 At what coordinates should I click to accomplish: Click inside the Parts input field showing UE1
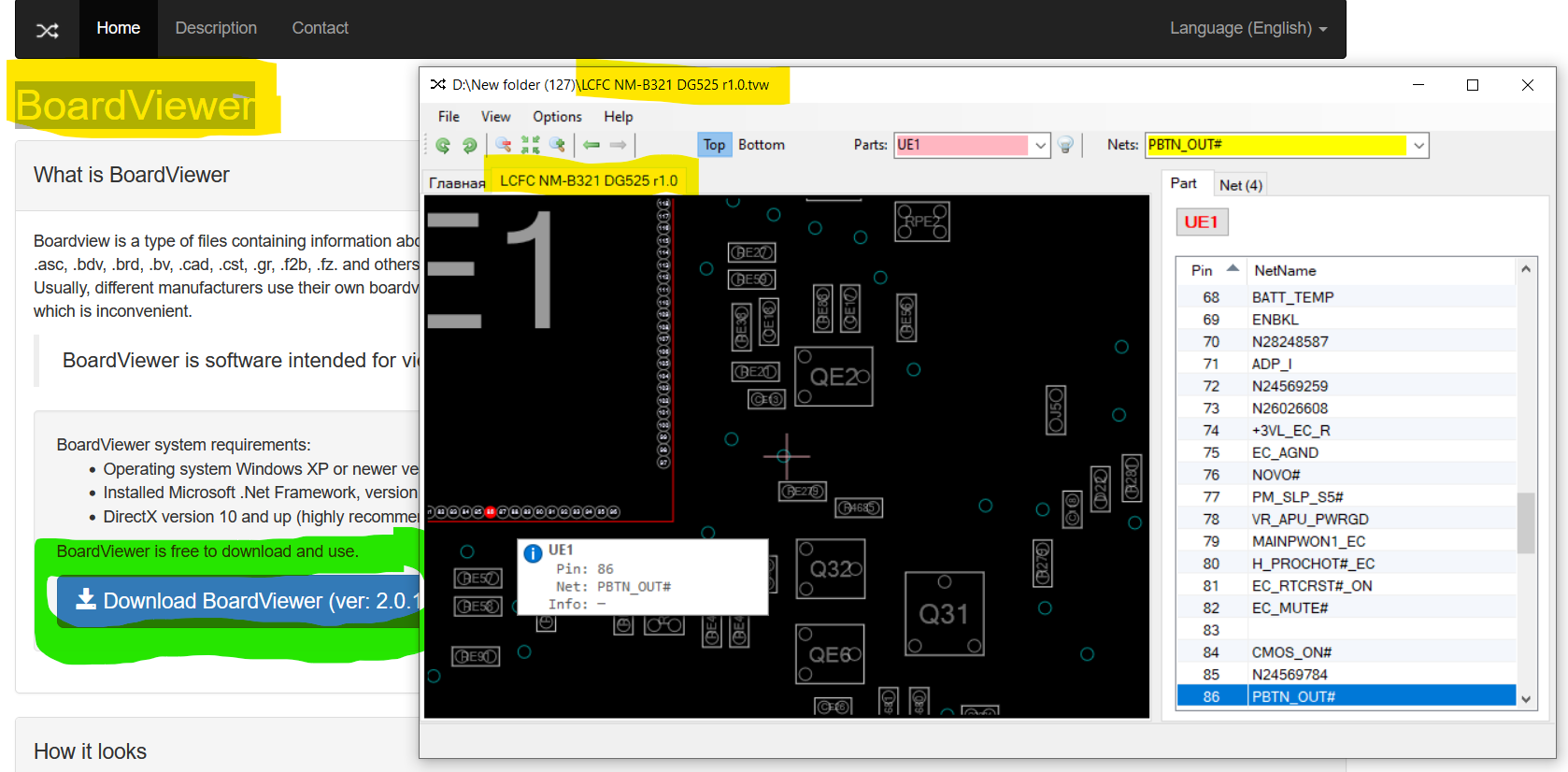pyautogui.click(x=962, y=145)
